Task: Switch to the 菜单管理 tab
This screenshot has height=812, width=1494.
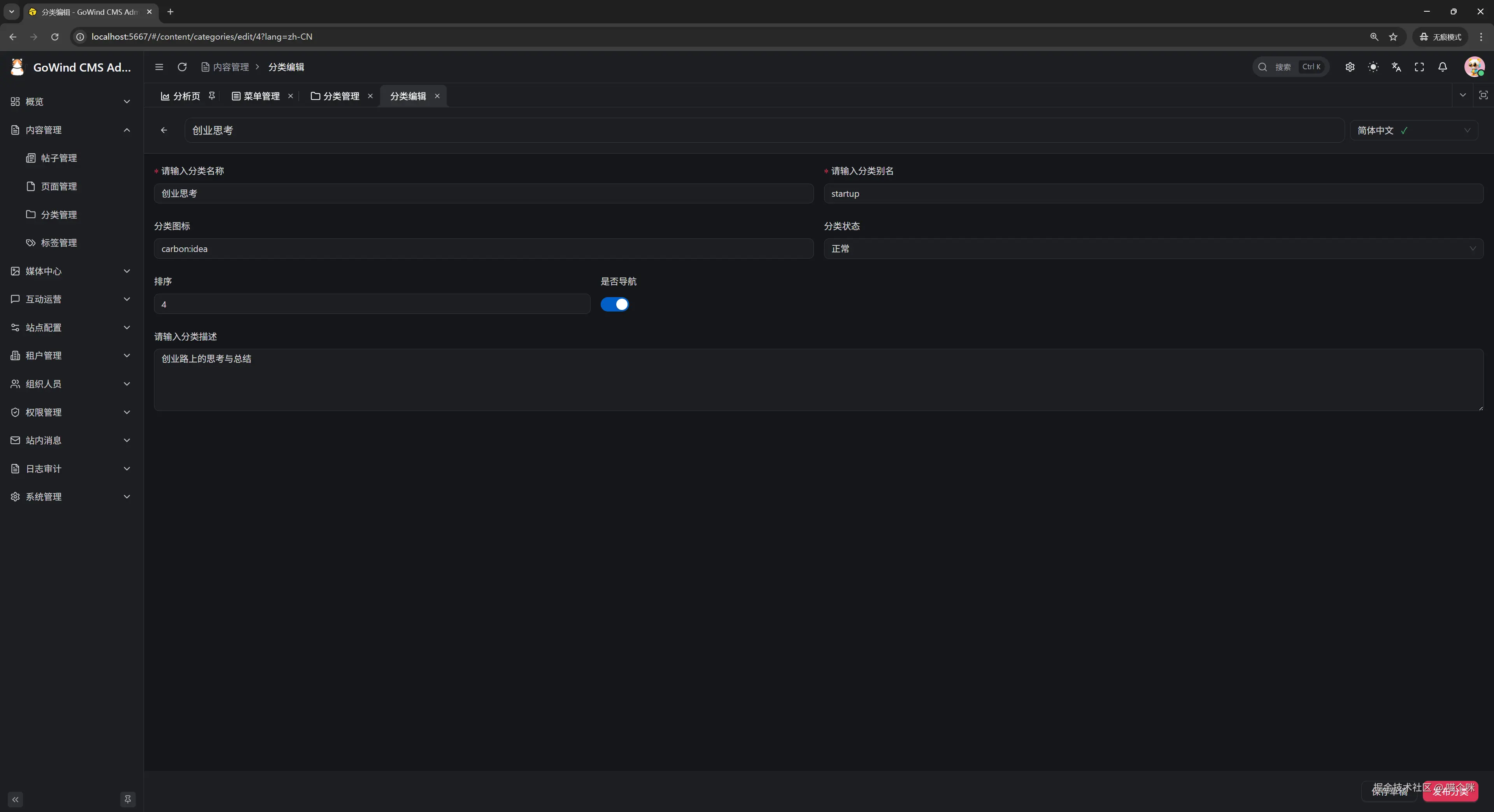Action: pyautogui.click(x=261, y=96)
